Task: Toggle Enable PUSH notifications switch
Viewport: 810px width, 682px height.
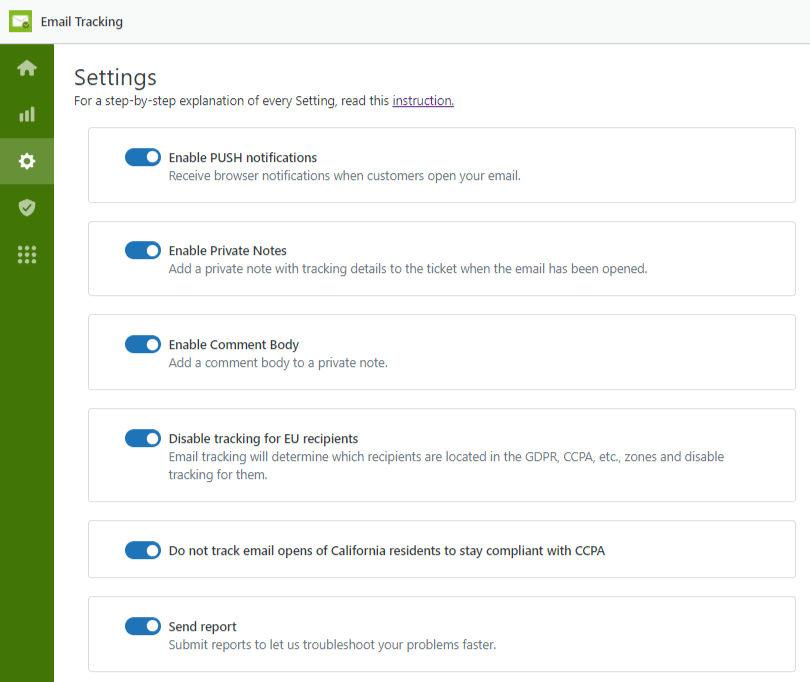Action: click(143, 157)
